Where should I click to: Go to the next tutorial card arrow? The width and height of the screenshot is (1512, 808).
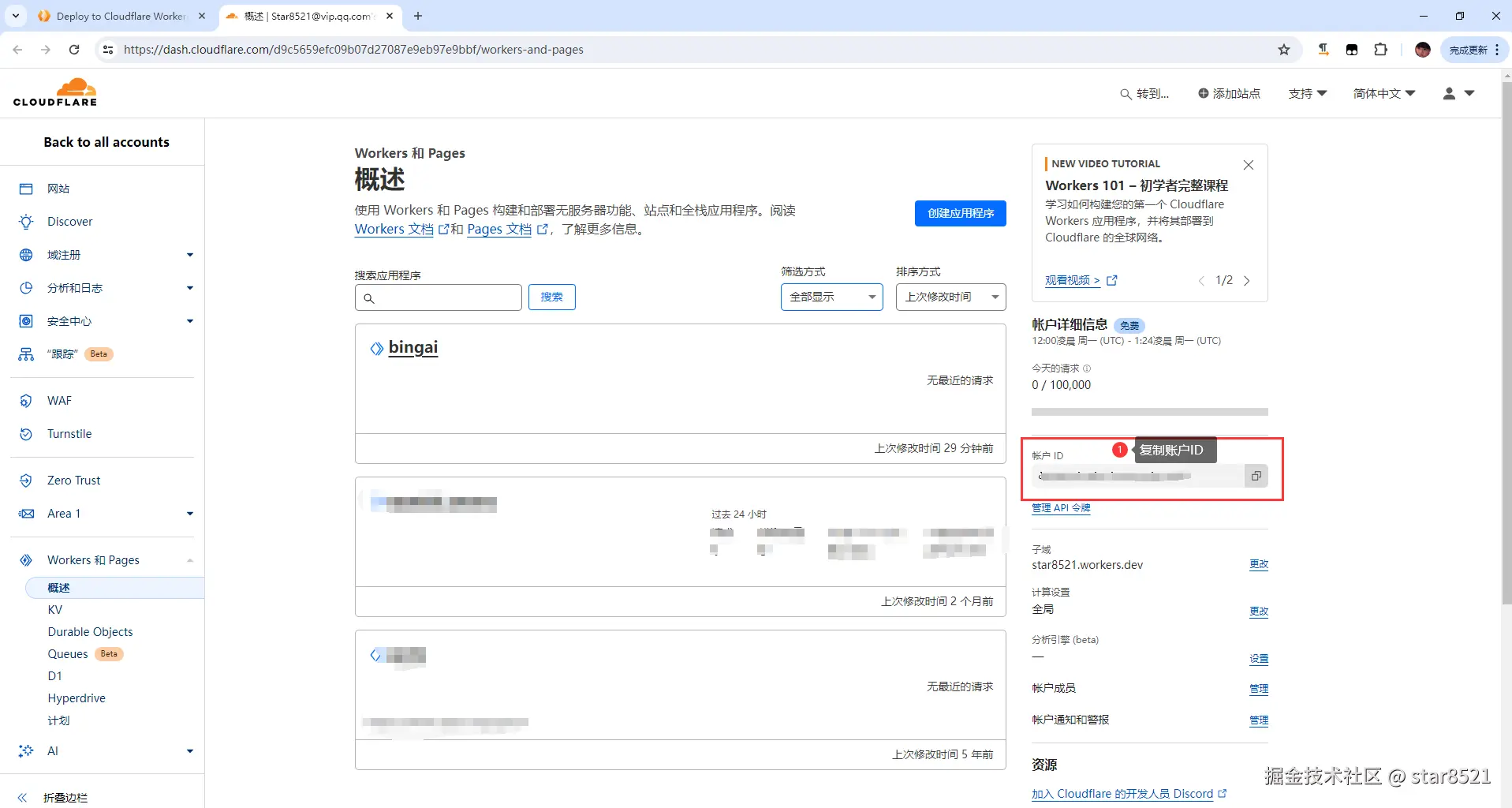coord(1247,281)
